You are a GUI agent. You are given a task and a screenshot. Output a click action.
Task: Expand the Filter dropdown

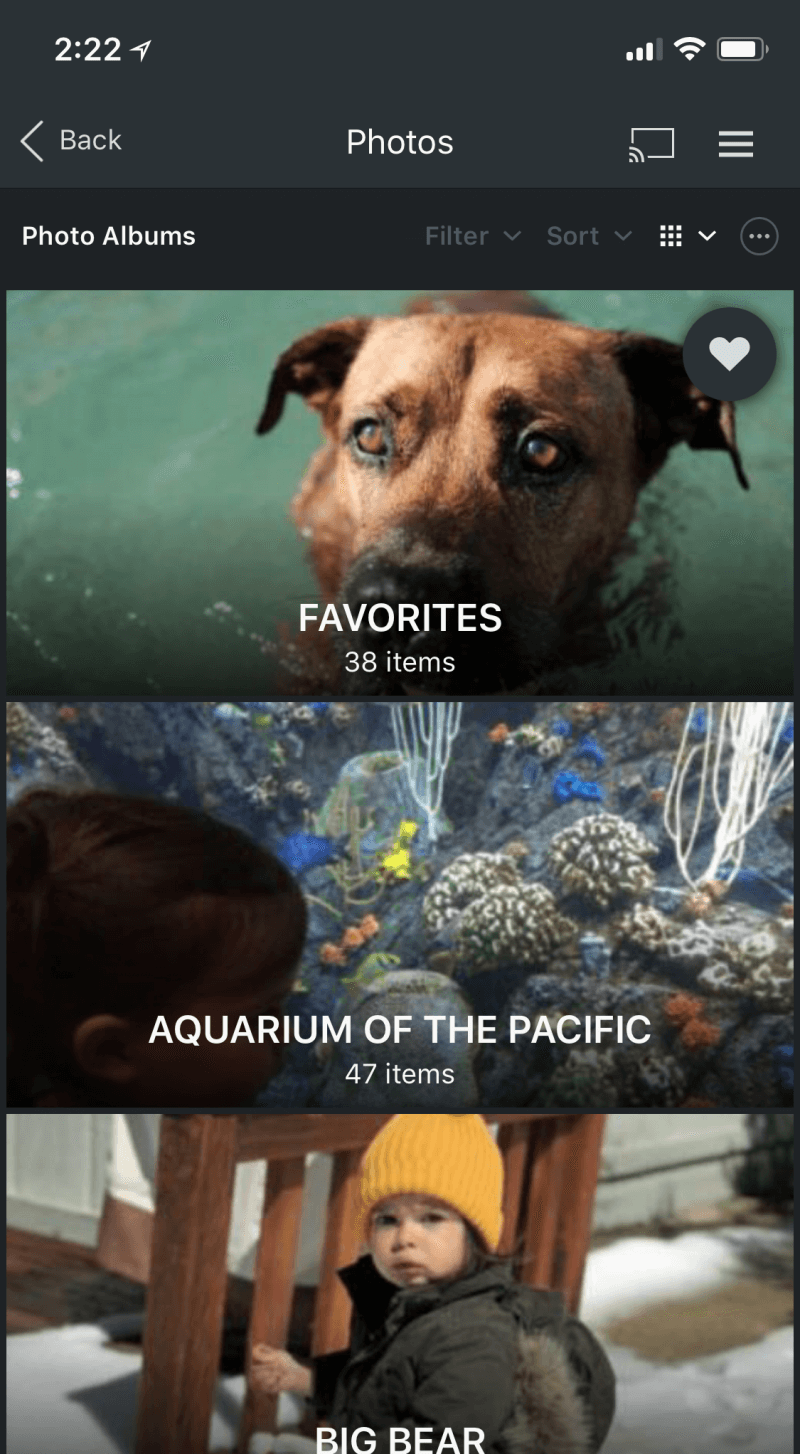coord(472,236)
